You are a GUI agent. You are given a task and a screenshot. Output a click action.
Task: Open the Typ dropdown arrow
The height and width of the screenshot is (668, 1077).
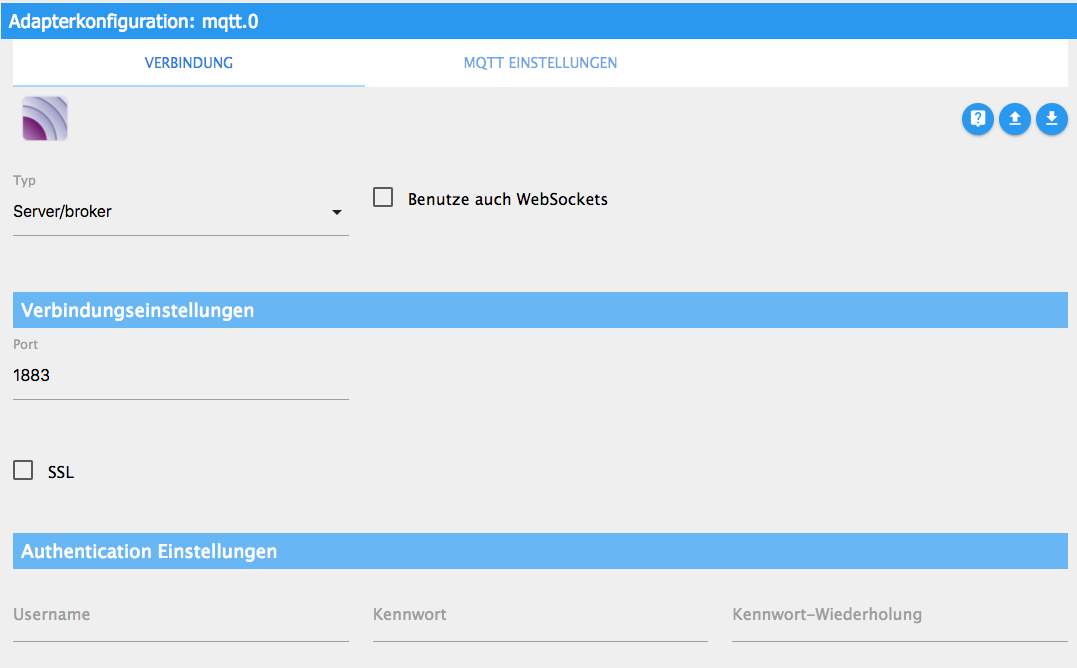(337, 212)
